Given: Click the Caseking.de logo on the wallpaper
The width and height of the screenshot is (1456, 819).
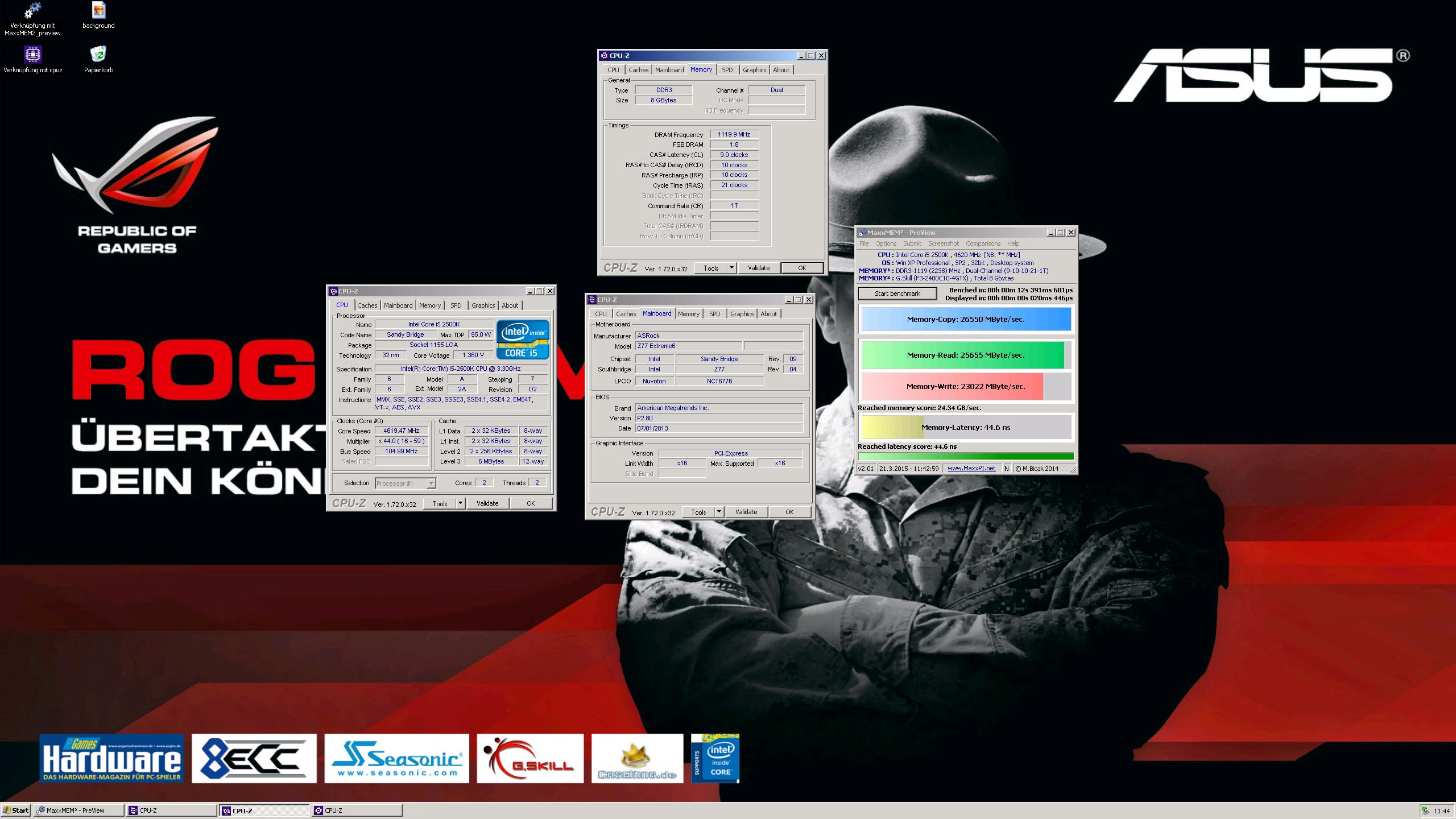Looking at the screenshot, I should [x=637, y=758].
